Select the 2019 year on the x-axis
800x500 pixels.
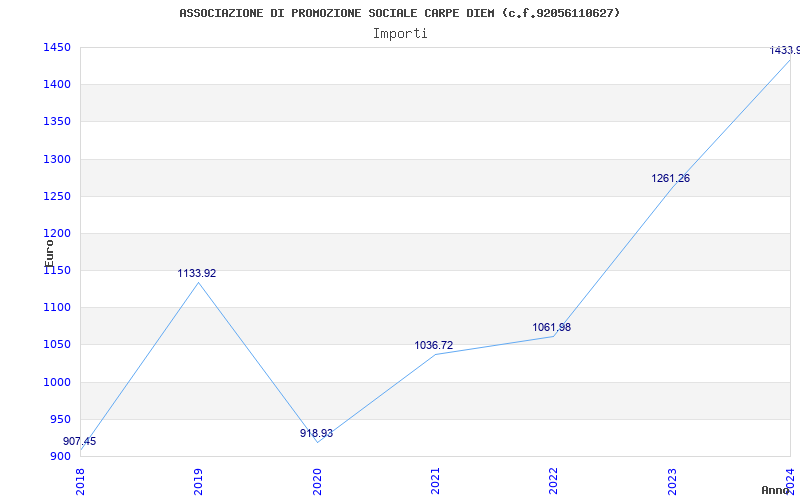pyautogui.click(x=198, y=480)
